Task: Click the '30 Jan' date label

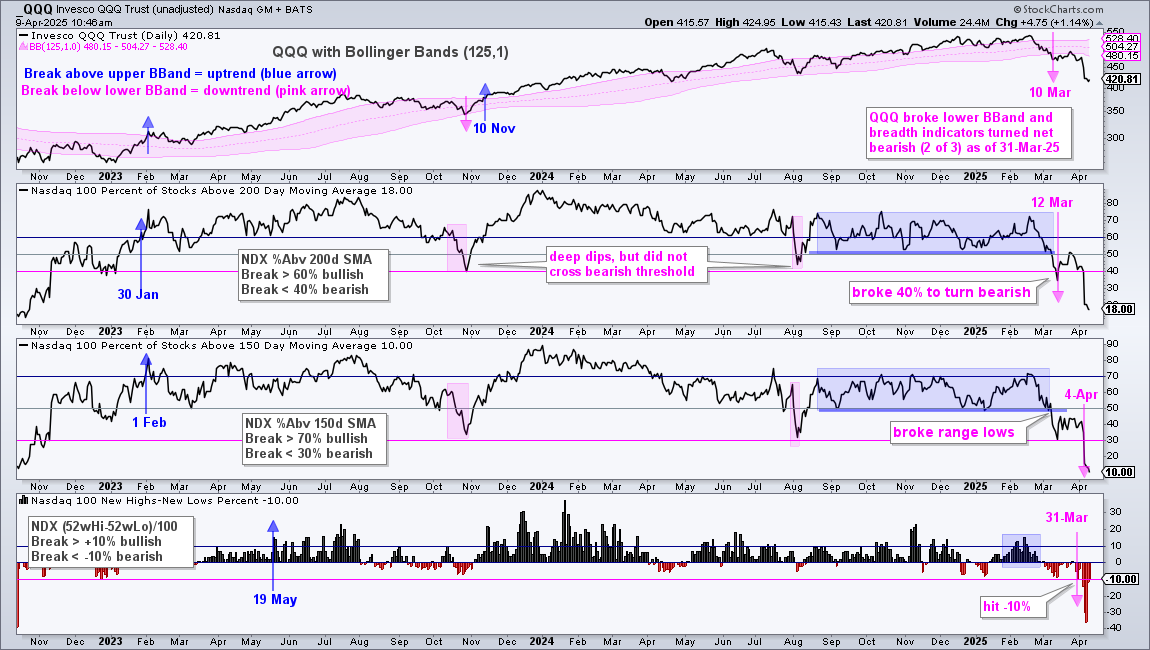Action: [x=138, y=294]
